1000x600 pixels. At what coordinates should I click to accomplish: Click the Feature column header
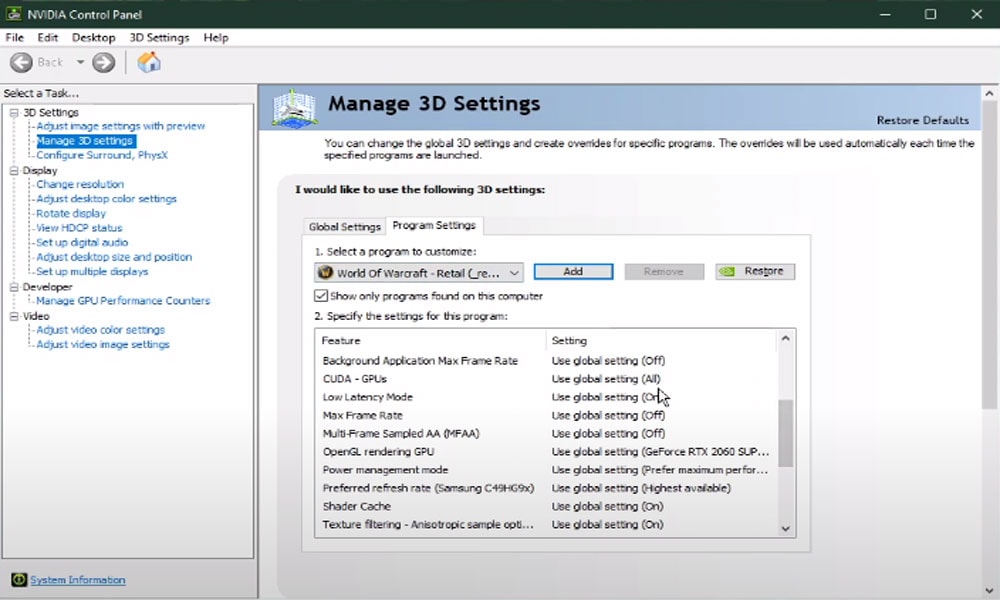pyautogui.click(x=430, y=340)
